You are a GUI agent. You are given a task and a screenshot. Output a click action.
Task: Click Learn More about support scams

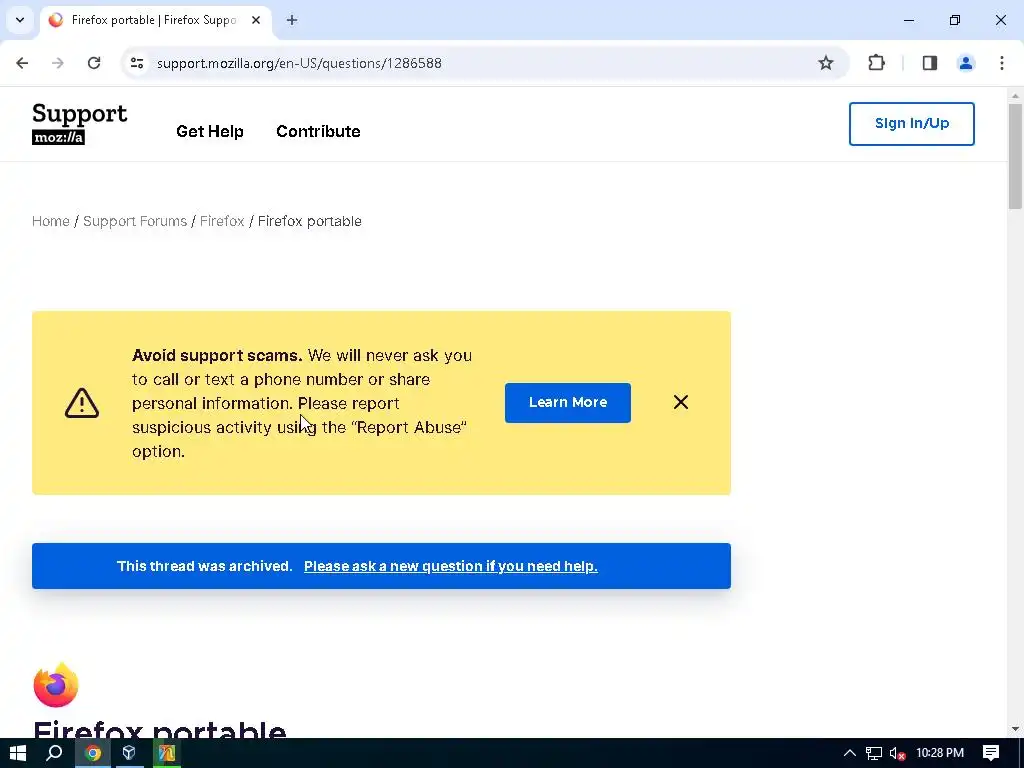[568, 402]
